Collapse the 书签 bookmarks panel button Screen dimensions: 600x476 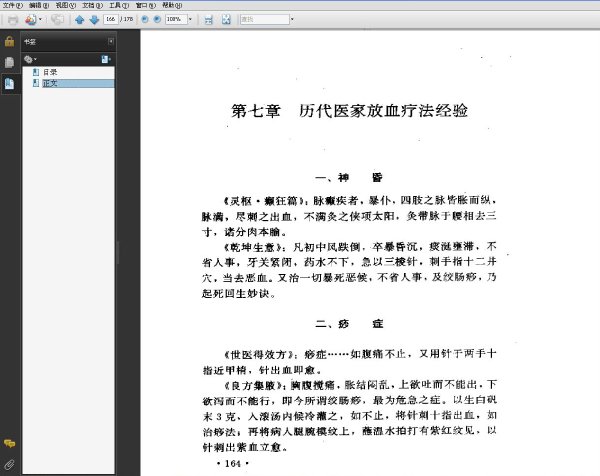(111, 41)
